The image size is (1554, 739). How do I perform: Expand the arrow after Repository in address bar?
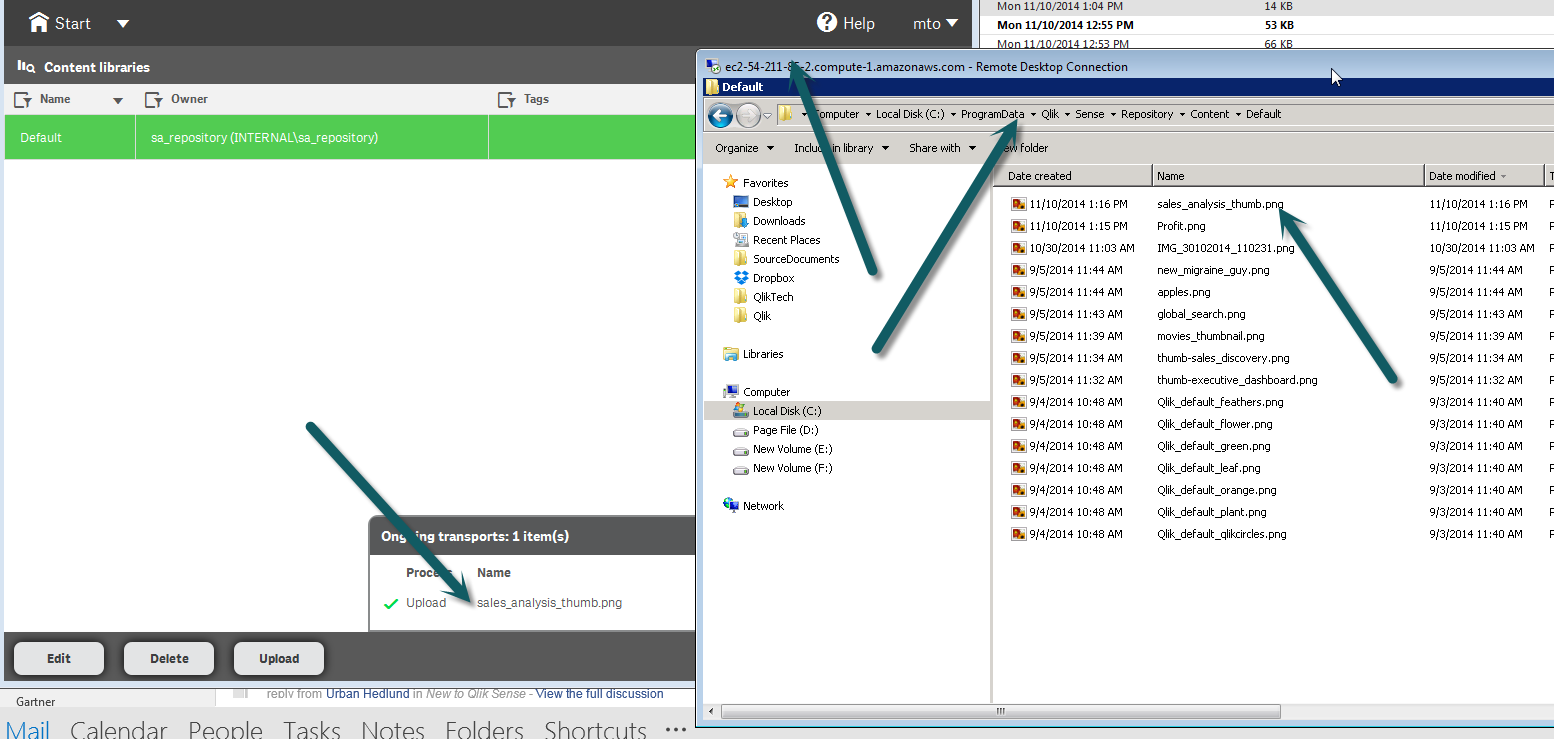[x=1182, y=114]
